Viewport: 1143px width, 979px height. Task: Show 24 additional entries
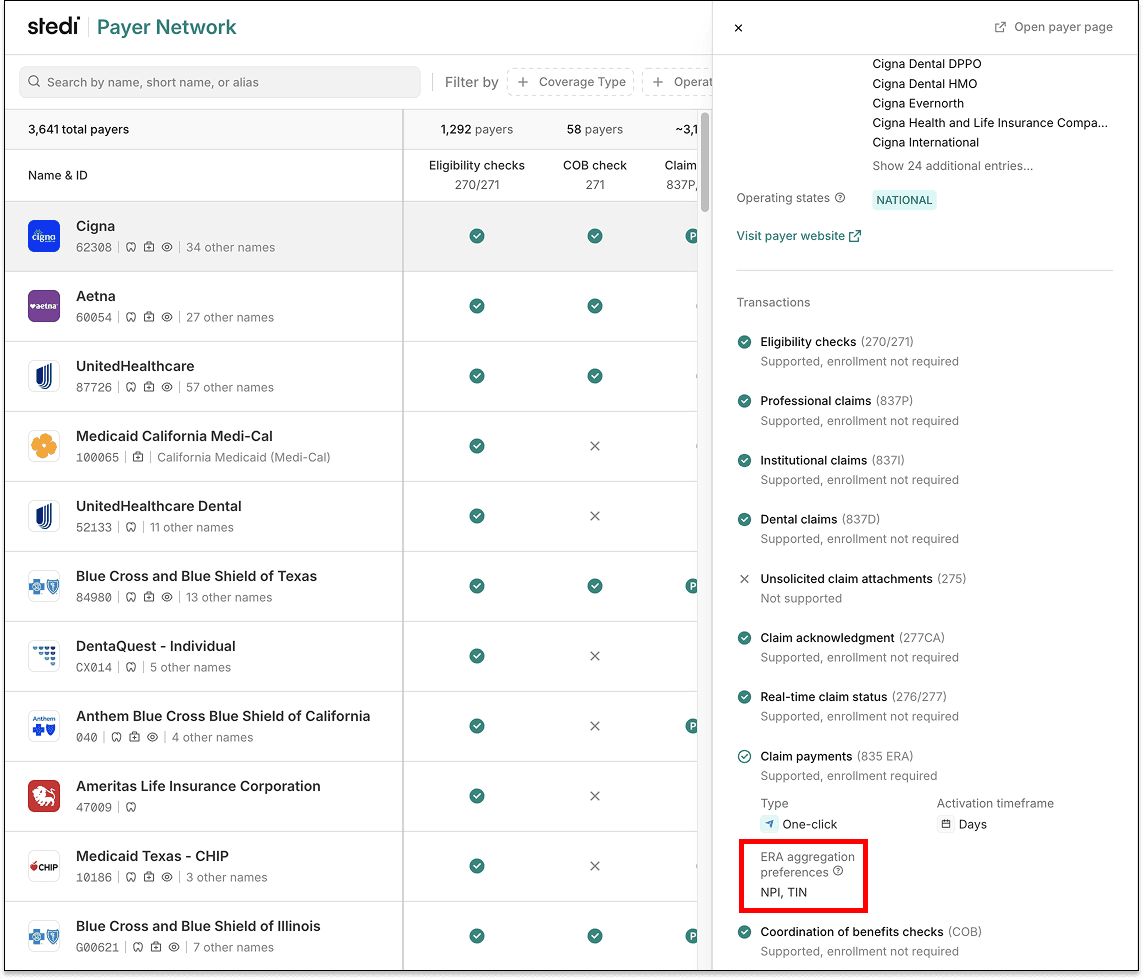point(952,166)
